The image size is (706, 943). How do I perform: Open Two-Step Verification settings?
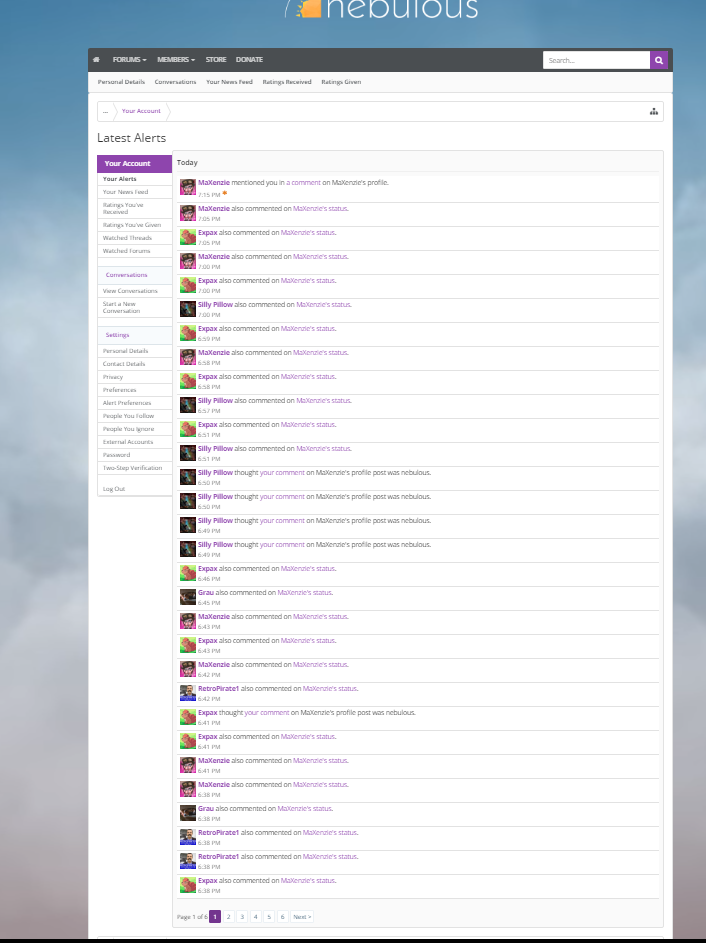click(132, 468)
